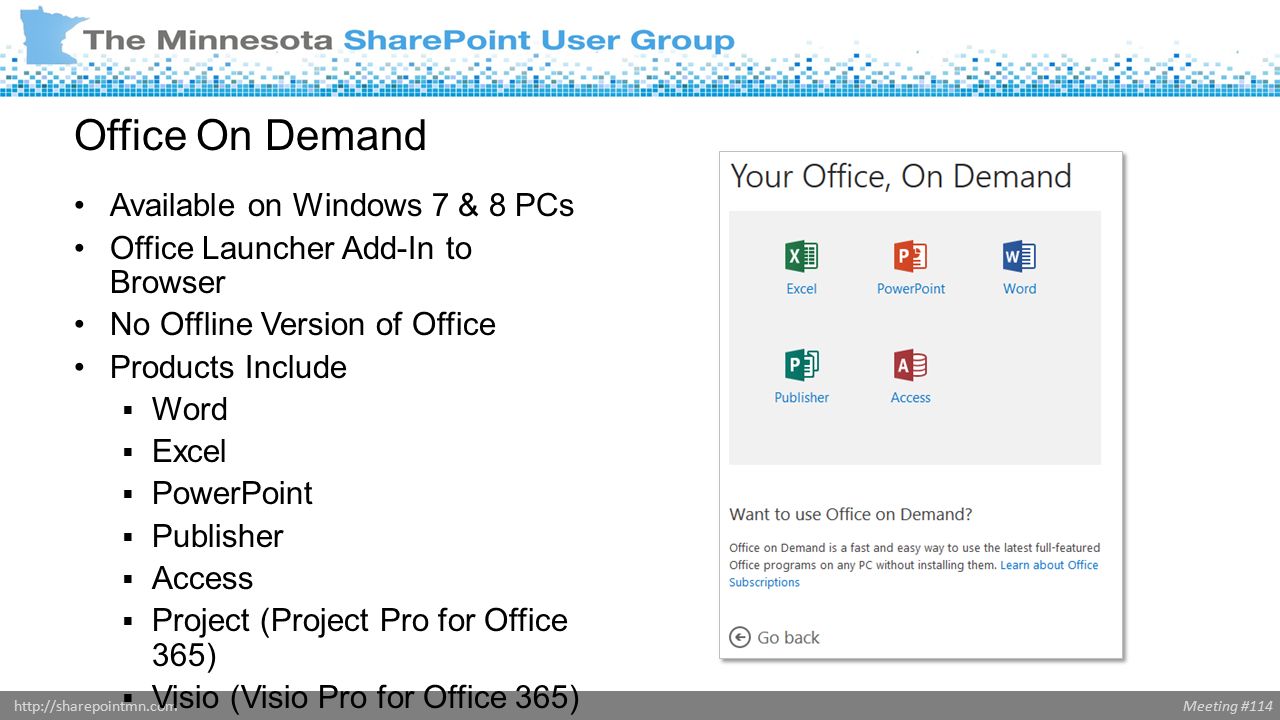Open the sharepointmn.com footer link
Screen dimensions: 1280x720
[x=95, y=706]
